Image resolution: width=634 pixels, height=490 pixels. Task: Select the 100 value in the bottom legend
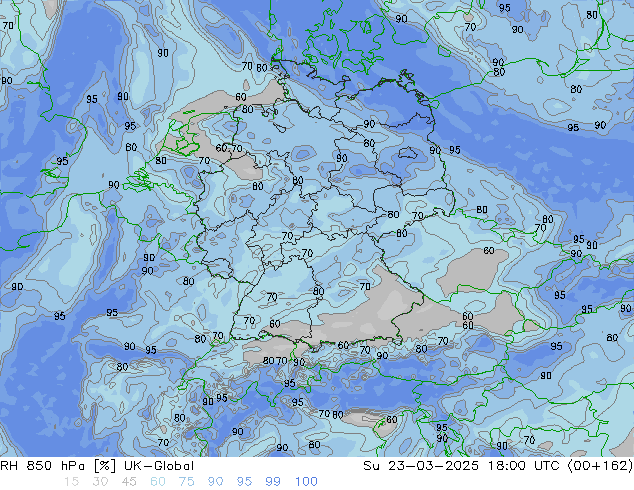[306, 482]
